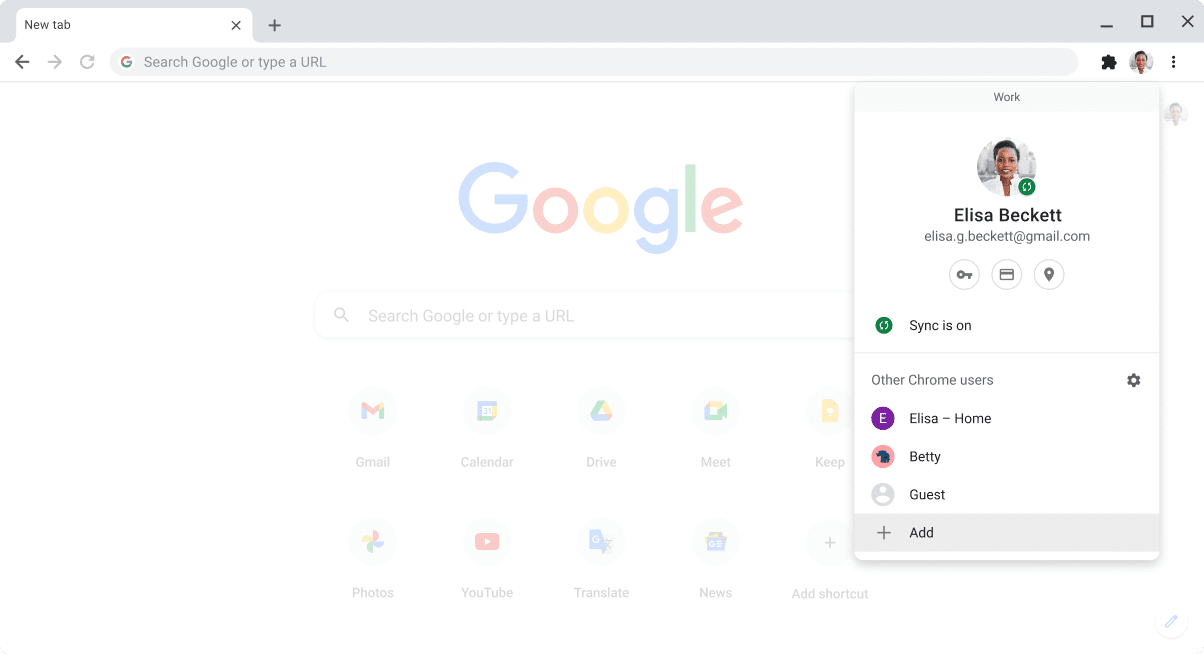Open the Drive shortcut

tap(601, 428)
